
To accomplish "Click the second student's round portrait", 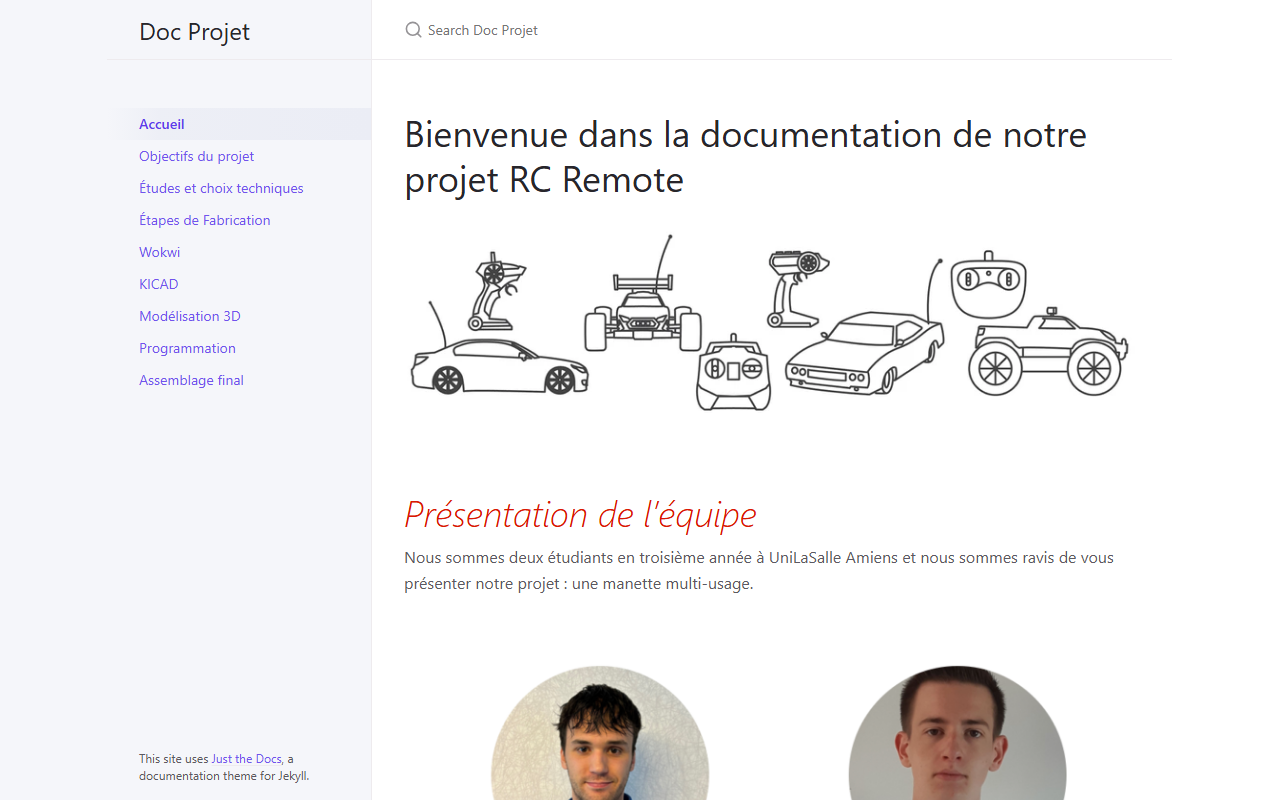I will [958, 733].
